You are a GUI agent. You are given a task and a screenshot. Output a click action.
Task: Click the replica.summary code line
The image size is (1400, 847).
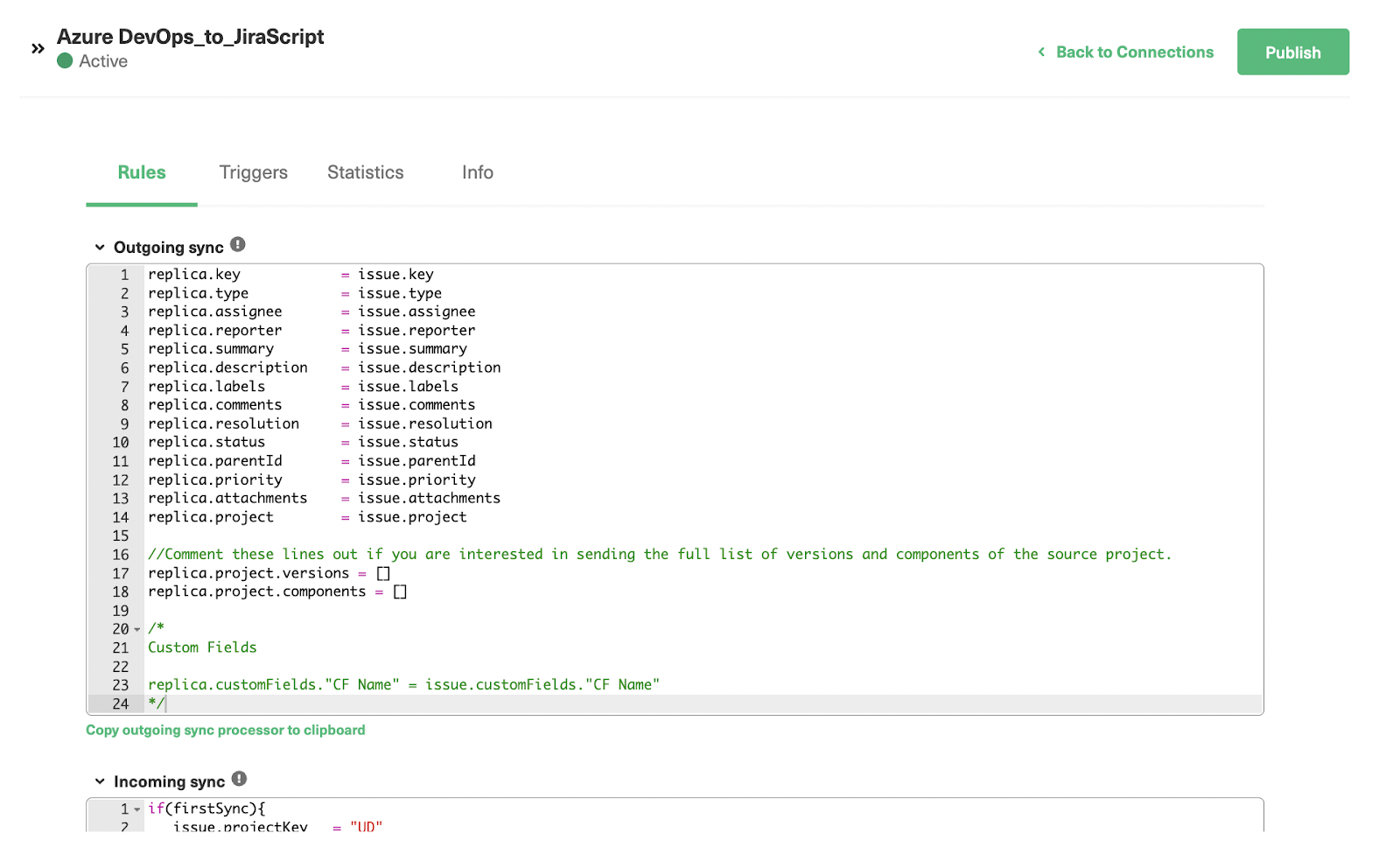[x=307, y=349]
